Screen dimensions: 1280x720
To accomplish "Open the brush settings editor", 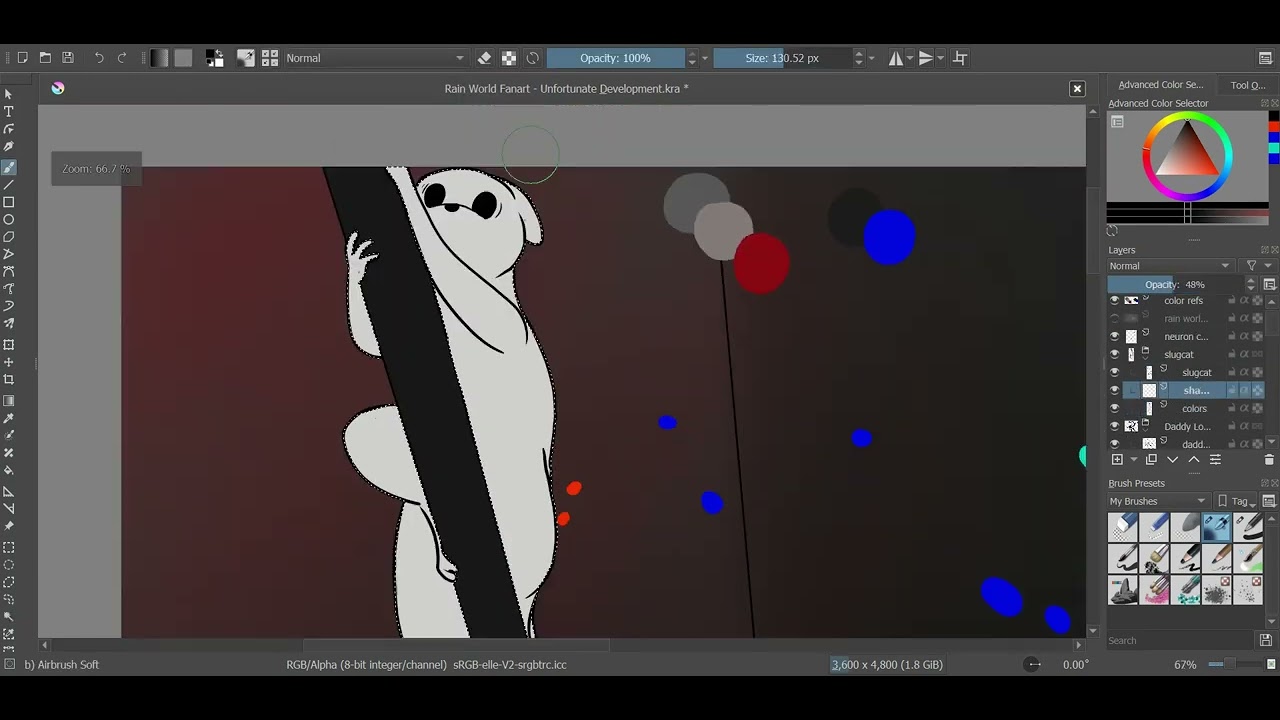I will [x=245, y=58].
